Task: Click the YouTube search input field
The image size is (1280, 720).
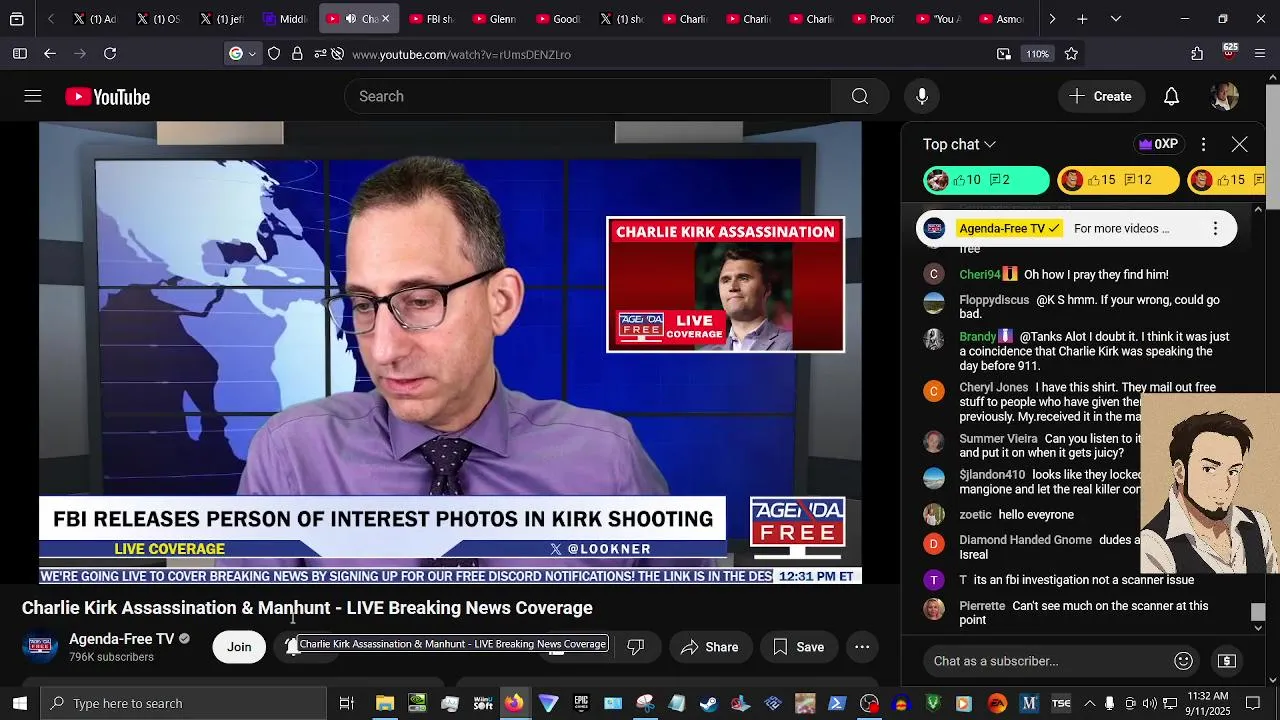Action: pos(588,96)
